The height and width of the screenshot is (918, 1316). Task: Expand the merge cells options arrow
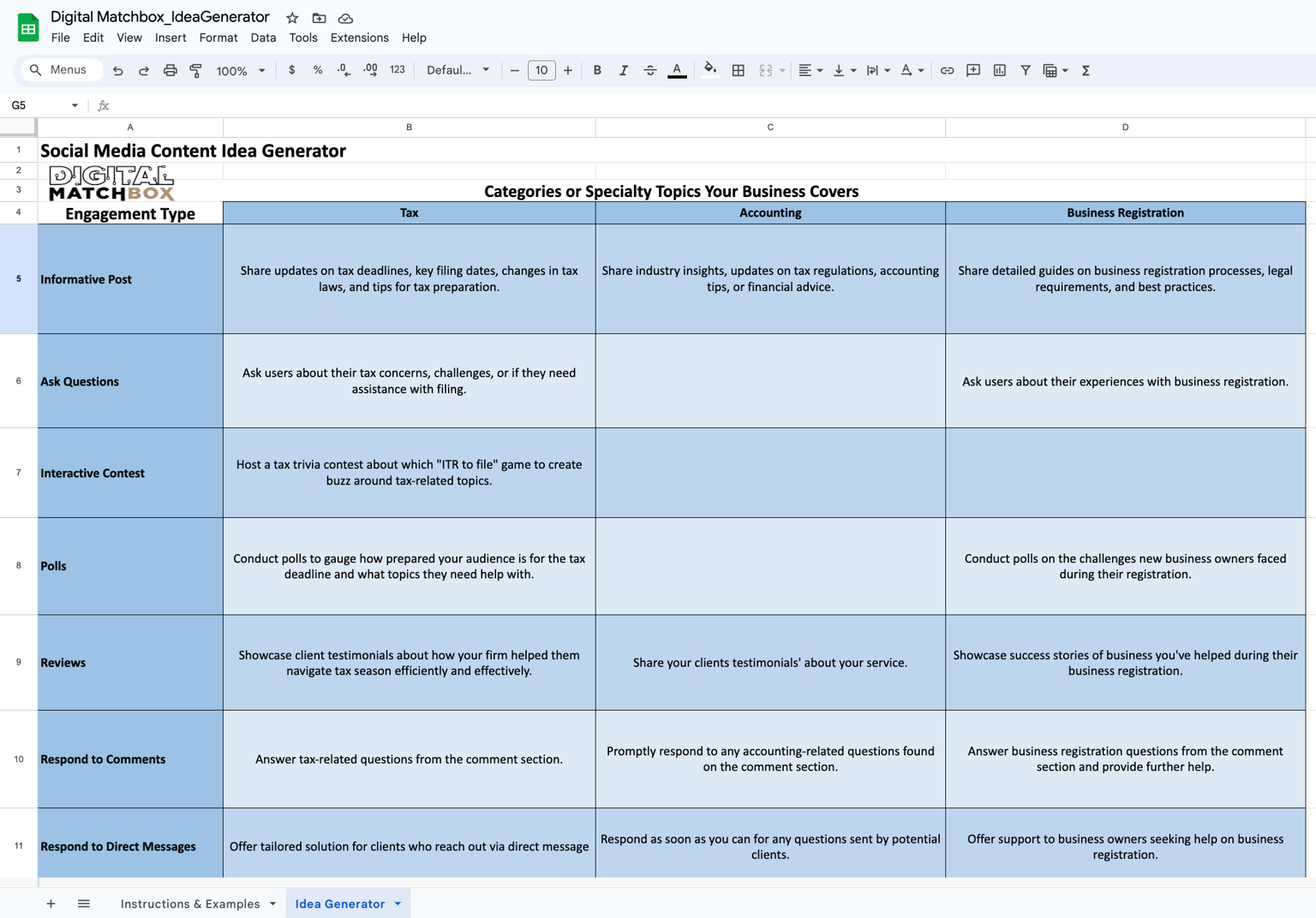point(782,70)
